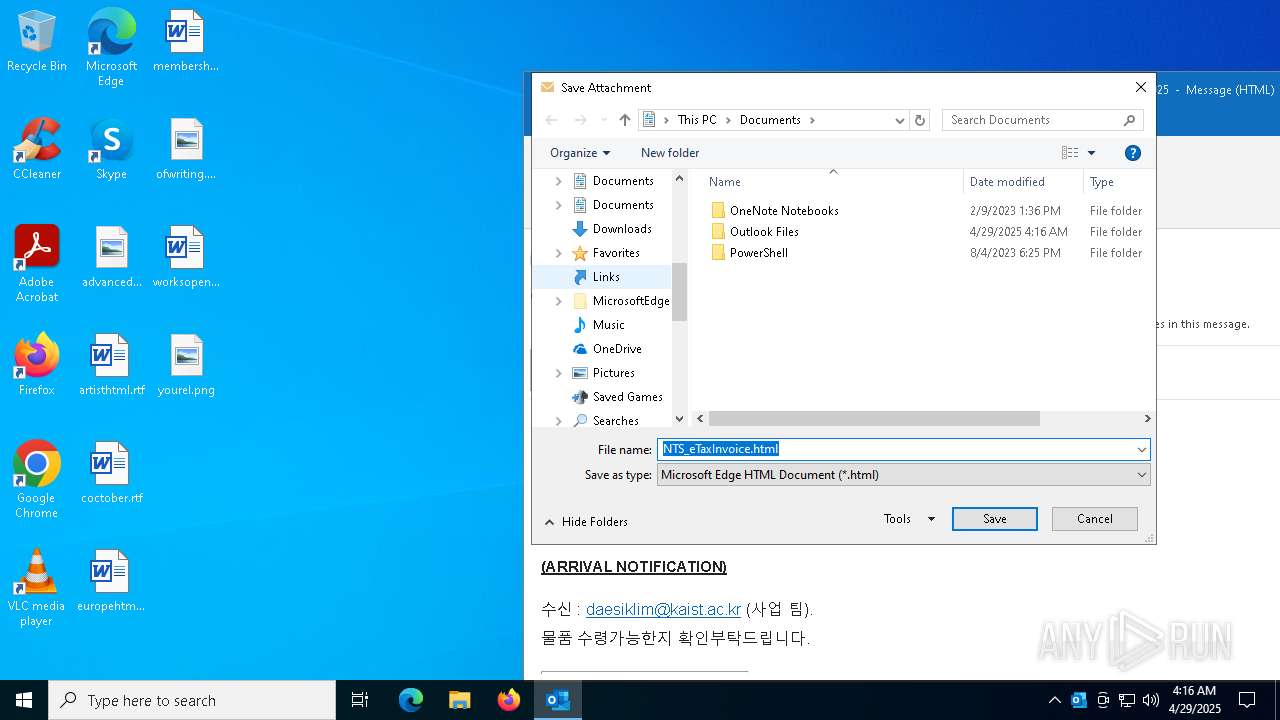Screen dimensions: 1280x720
Task: Launch Adobe Acrobat from desktop
Action: pos(37,264)
